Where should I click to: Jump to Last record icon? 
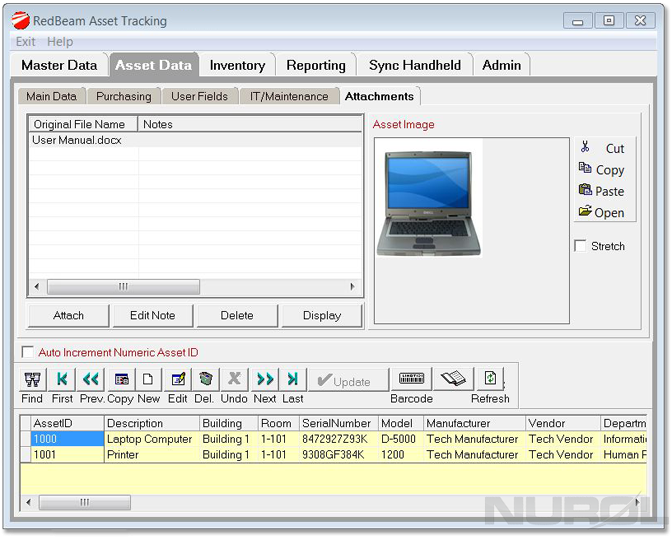(x=293, y=379)
